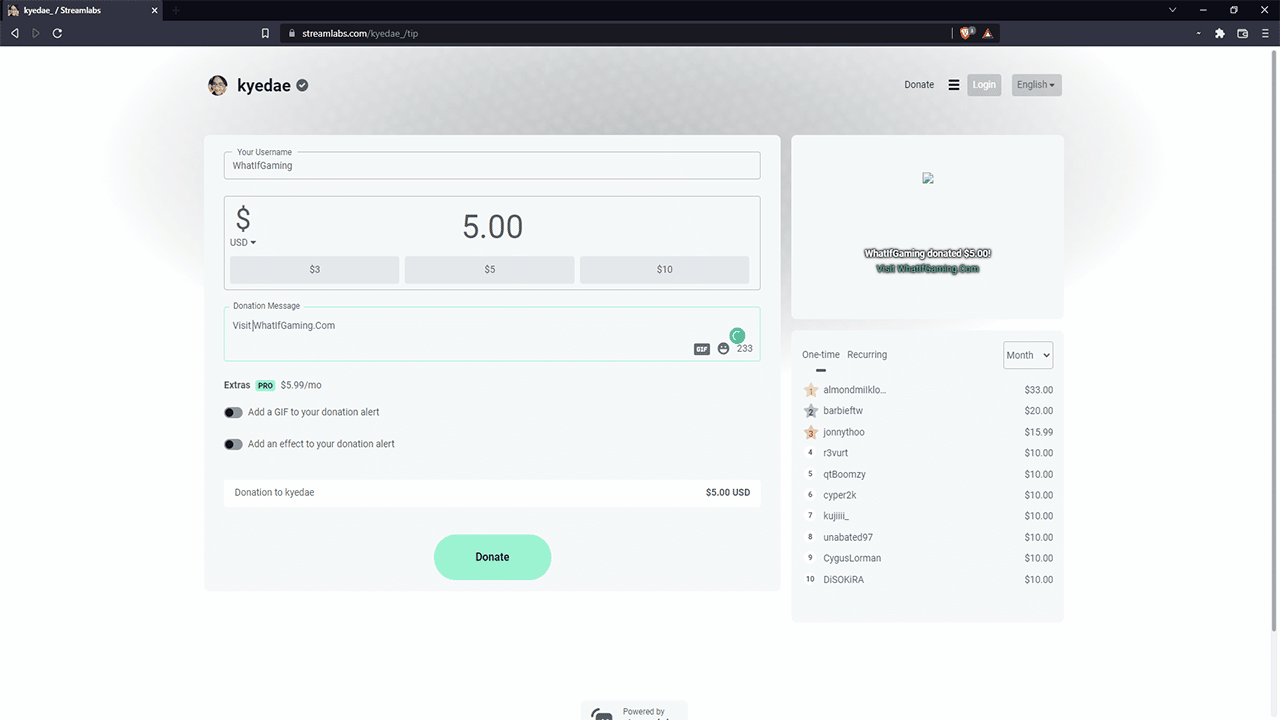Screen dimensions: 1280x720
Task: Click the green Grammarly circle icon
Action: 737,336
